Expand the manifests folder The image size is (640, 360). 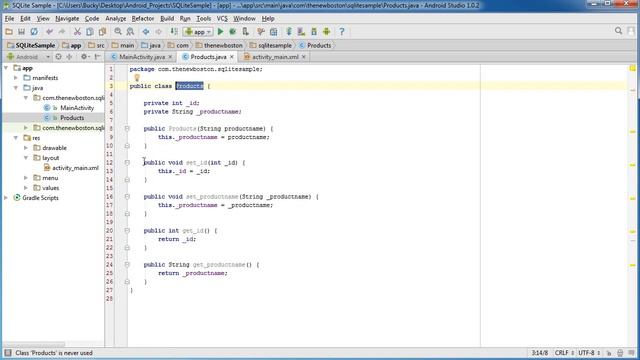pyautogui.click(x=16, y=78)
